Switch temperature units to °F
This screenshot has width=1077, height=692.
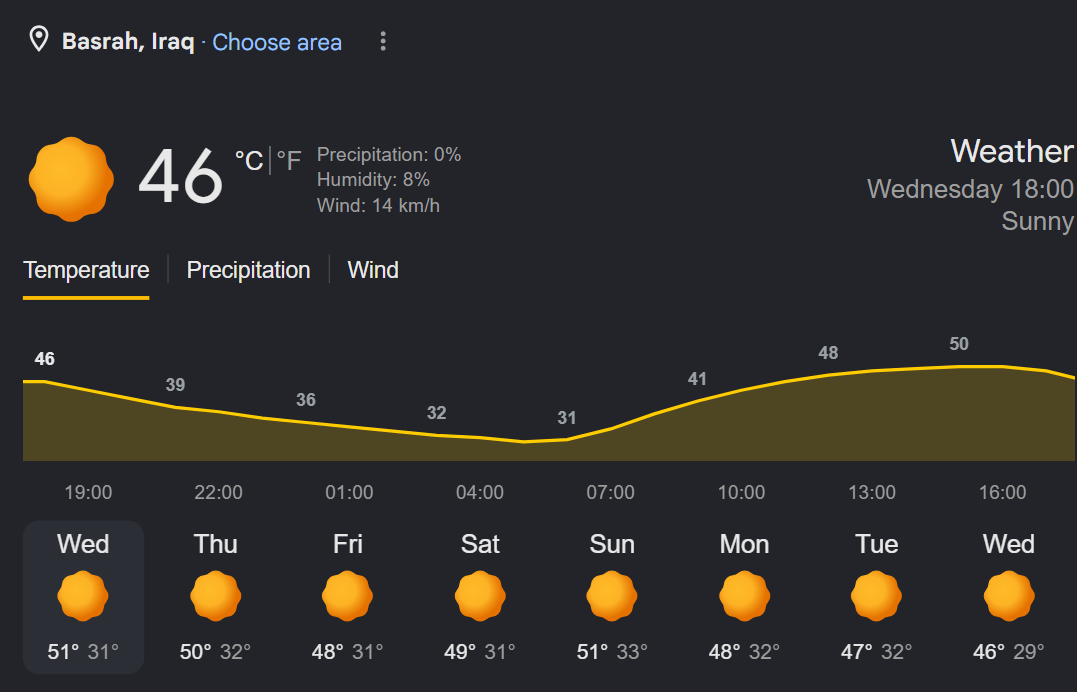click(289, 161)
